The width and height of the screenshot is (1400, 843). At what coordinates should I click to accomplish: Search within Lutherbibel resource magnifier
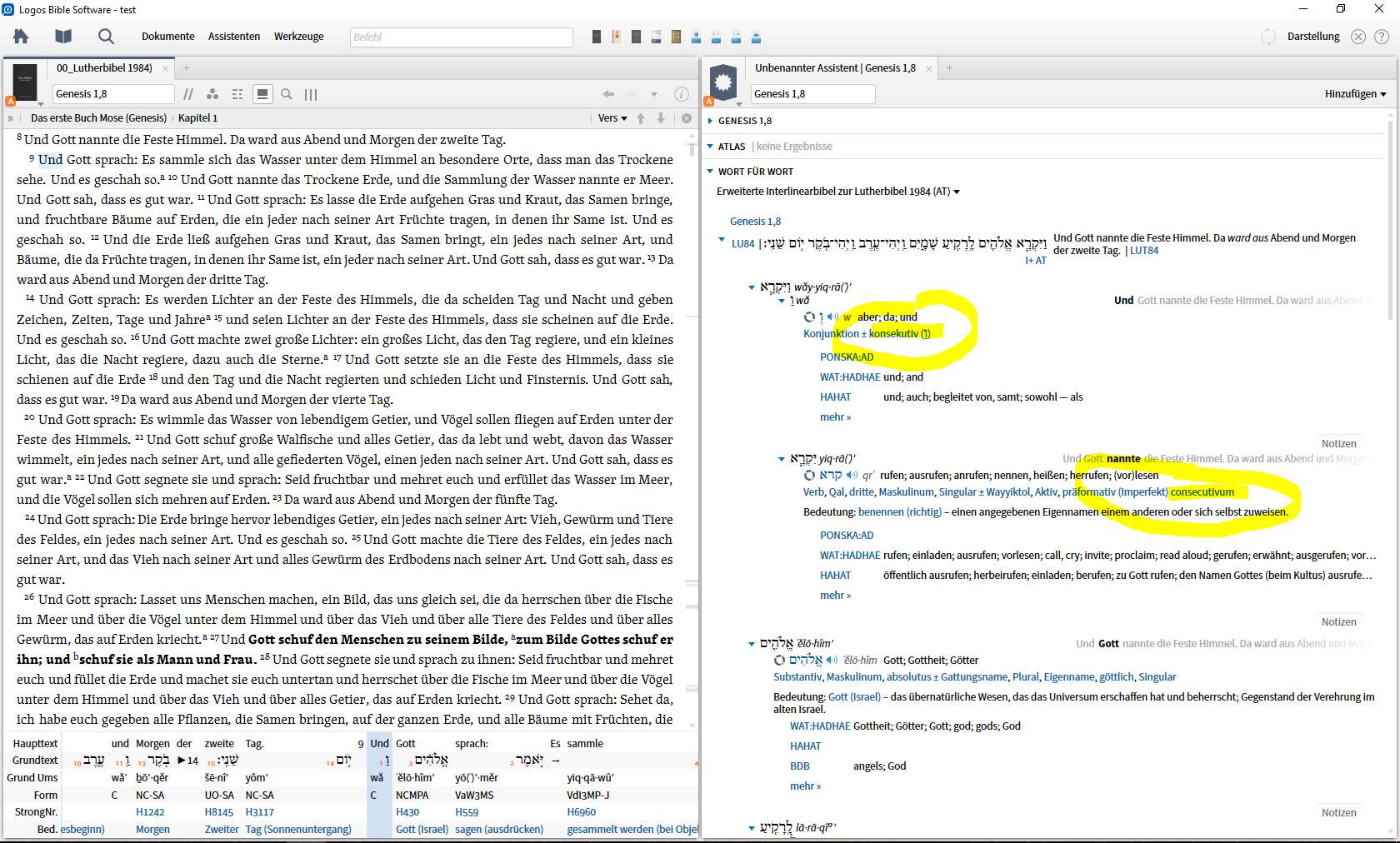click(287, 94)
